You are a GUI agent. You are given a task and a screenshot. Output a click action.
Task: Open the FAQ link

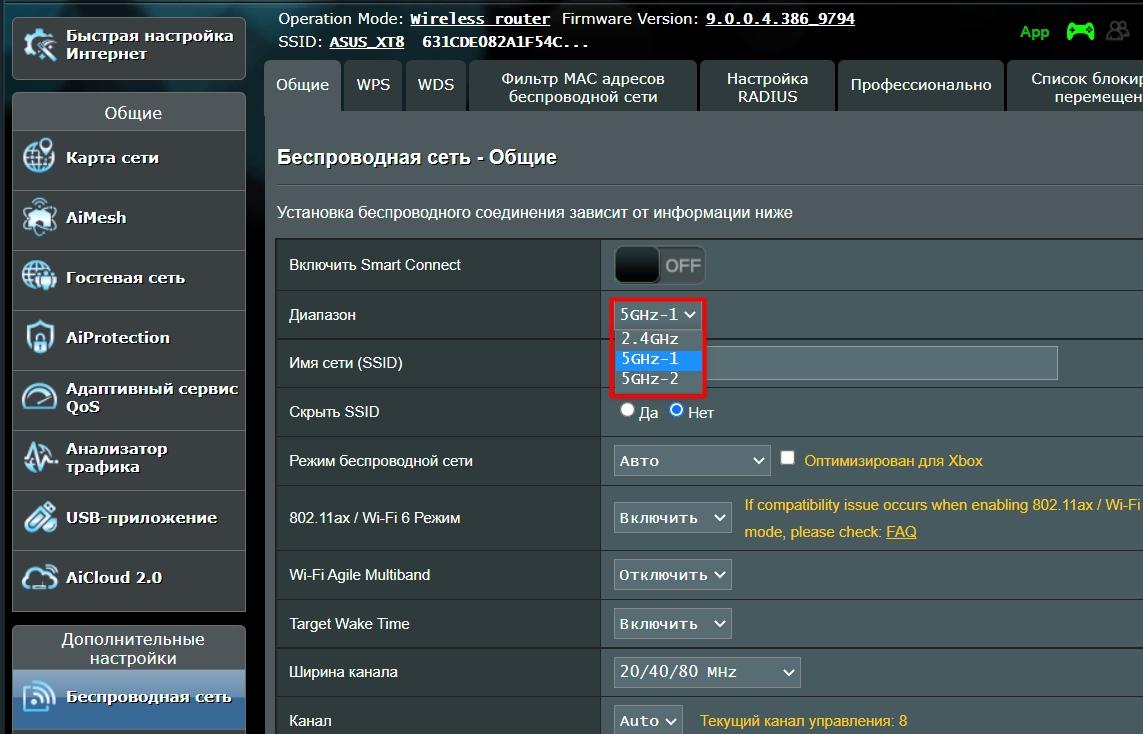tap(901, 532)
